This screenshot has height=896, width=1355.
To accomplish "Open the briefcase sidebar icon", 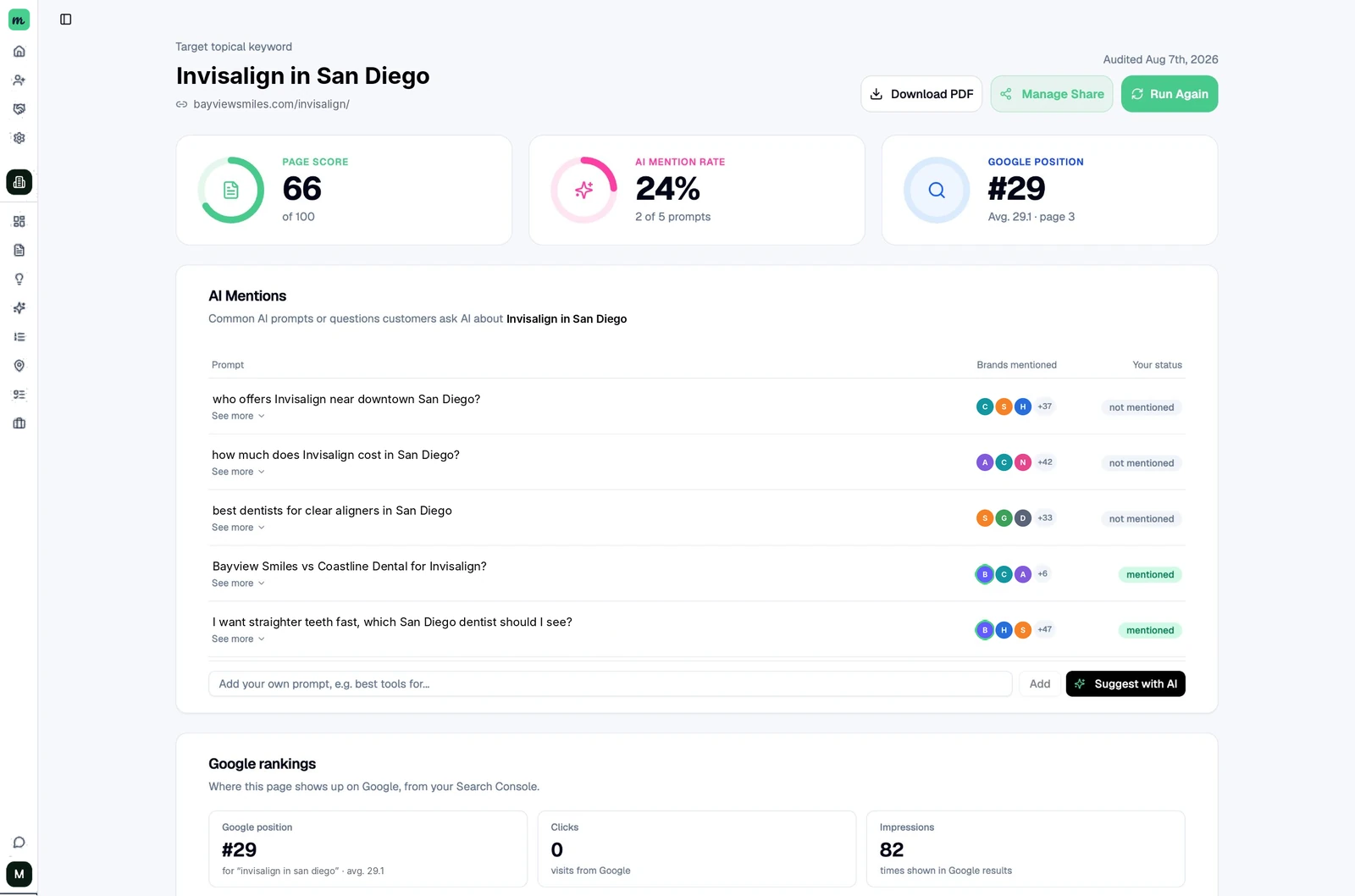I will (x=19, y=423).
